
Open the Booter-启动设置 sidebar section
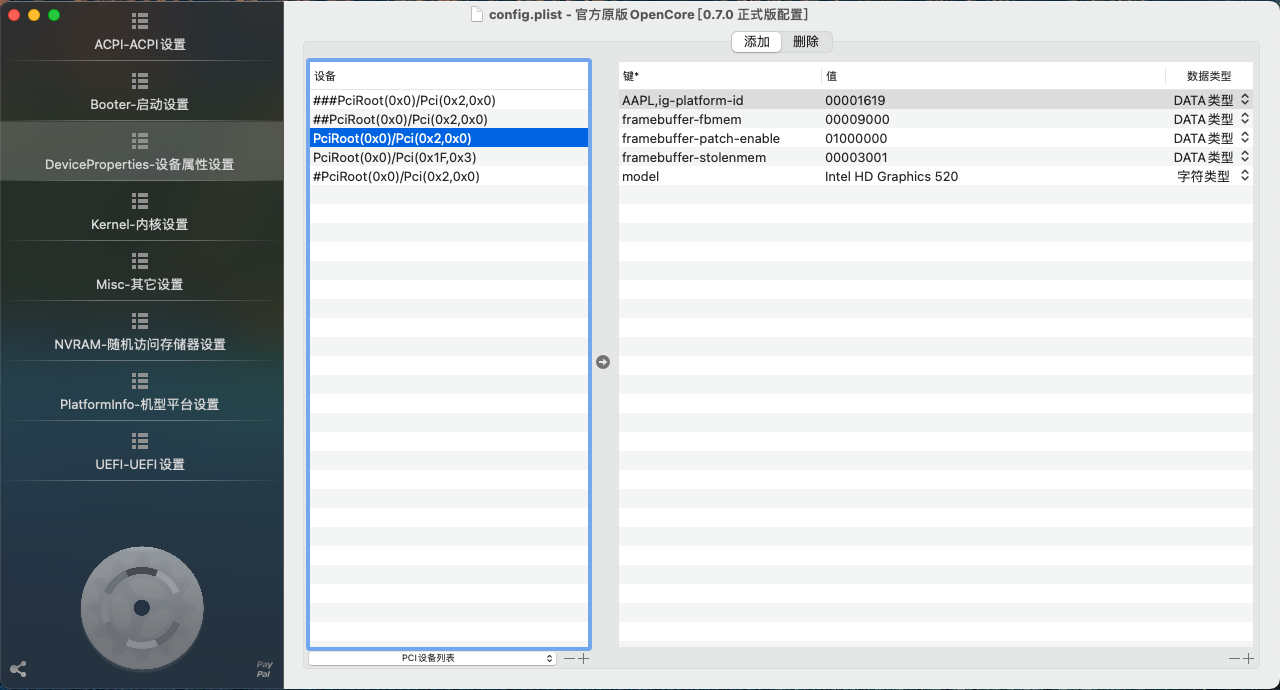click(x=140, y=92)
